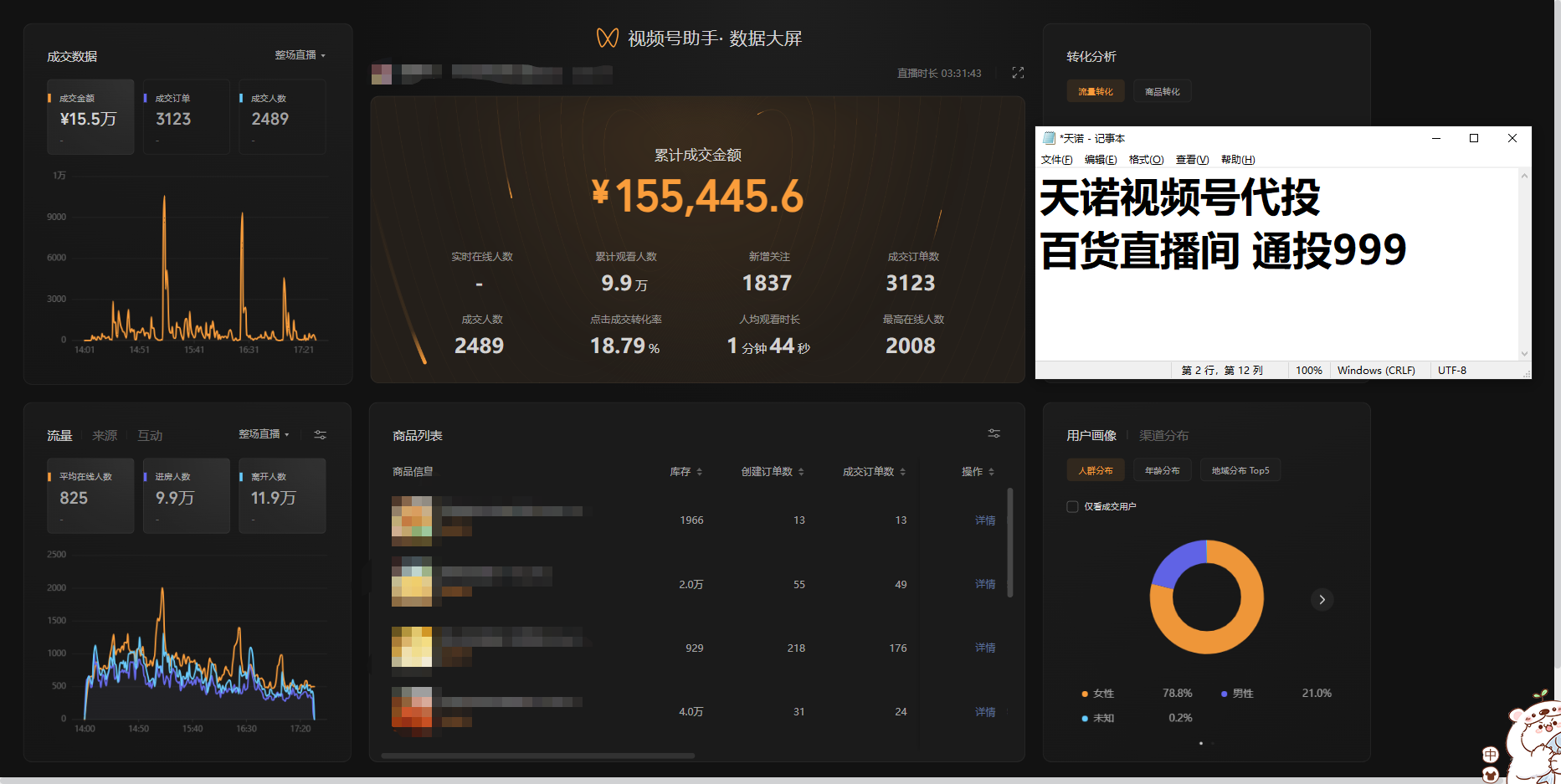This screenshot has width=1561, height=784.
Task: Click the 视频号助手 butterfly logo
Action: click(x=608, y=38)
